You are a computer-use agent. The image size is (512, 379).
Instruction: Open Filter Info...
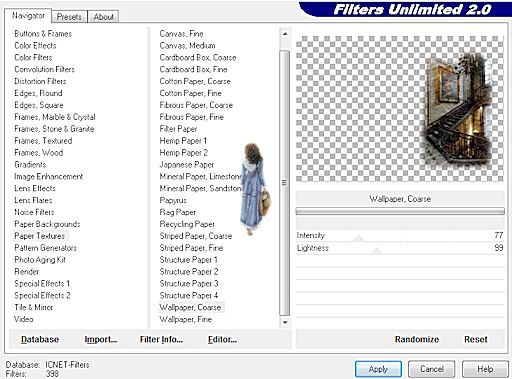click(161, 339)
